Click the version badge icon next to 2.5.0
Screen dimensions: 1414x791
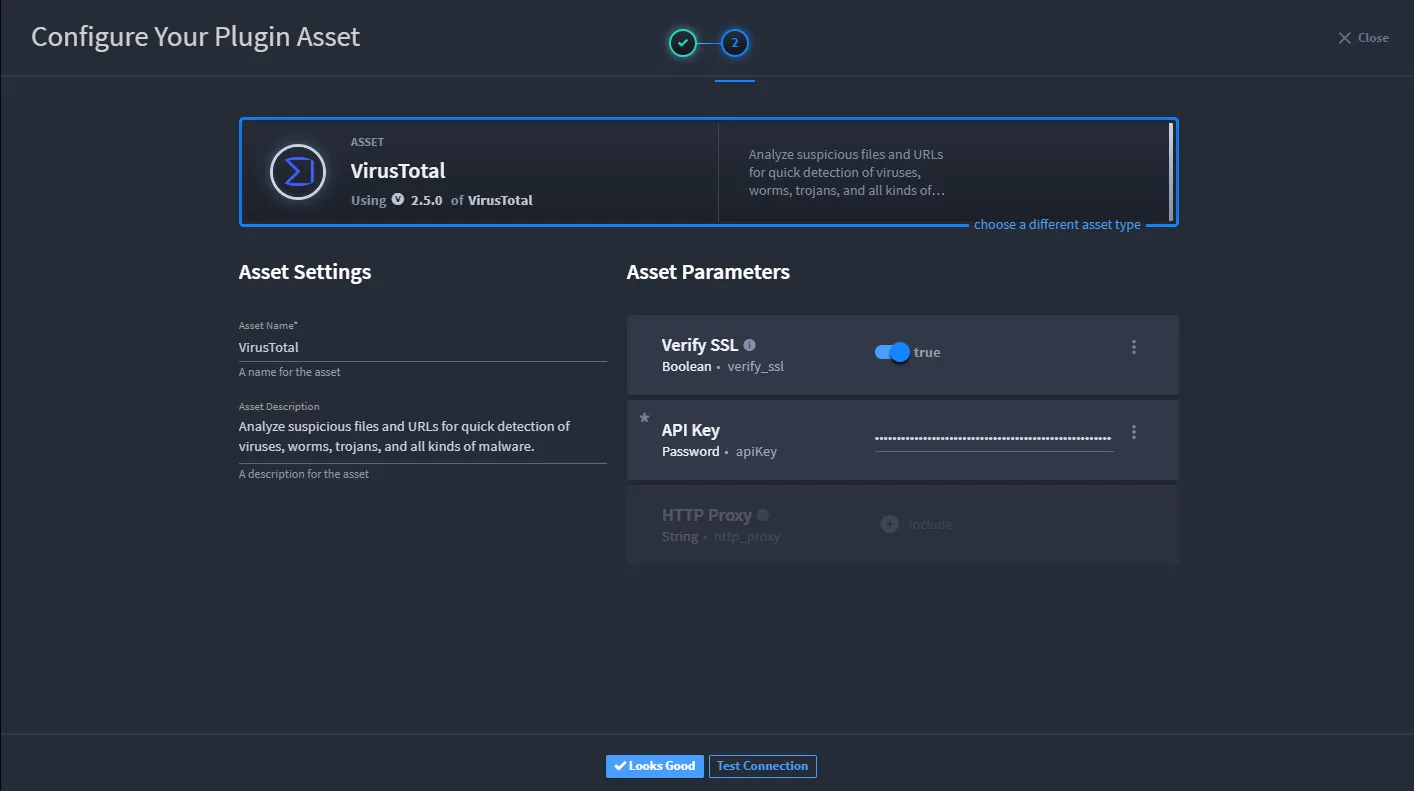tap(398, 199)
